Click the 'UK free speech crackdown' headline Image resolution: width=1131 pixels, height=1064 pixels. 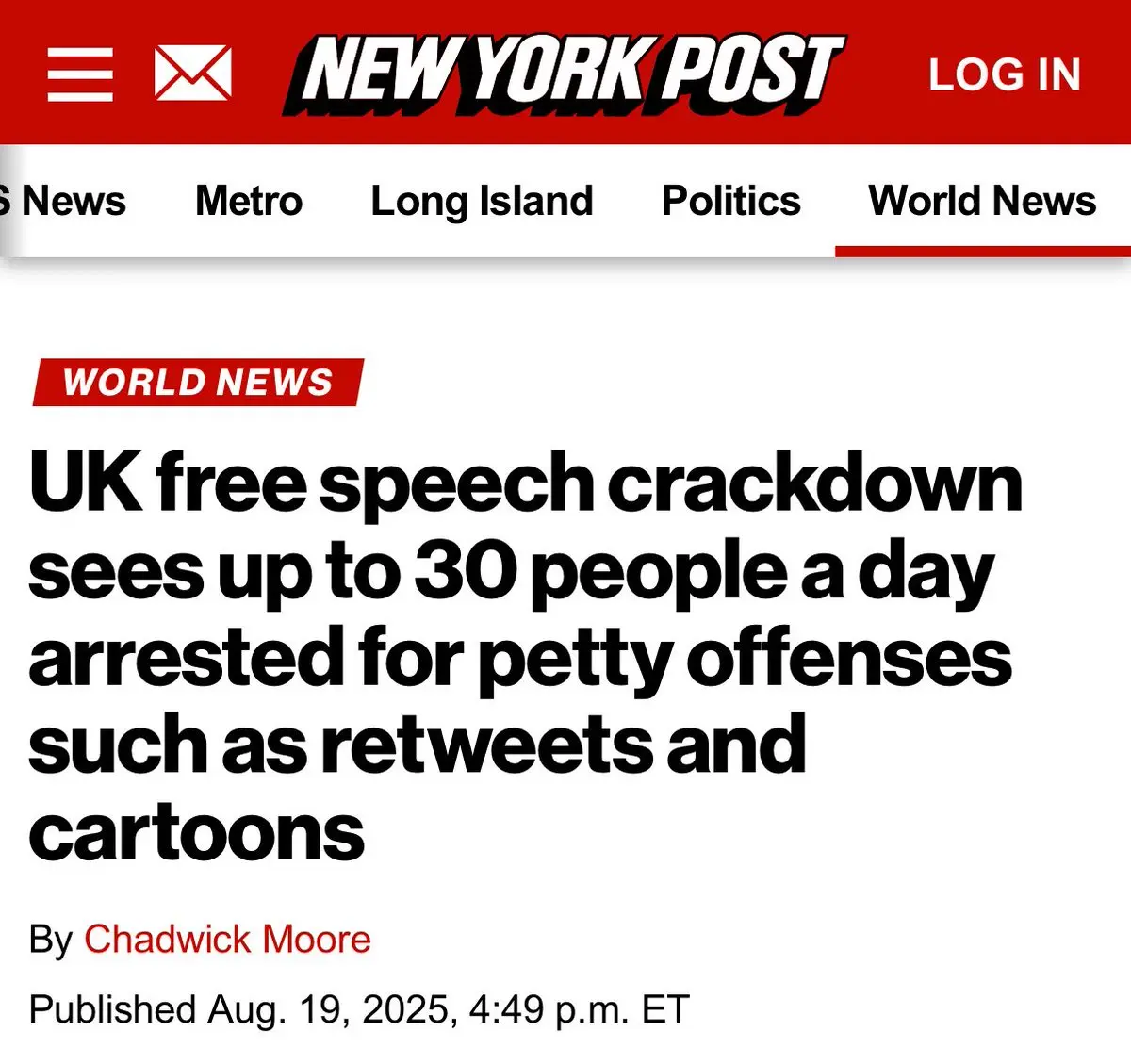(x=525, y=656)
